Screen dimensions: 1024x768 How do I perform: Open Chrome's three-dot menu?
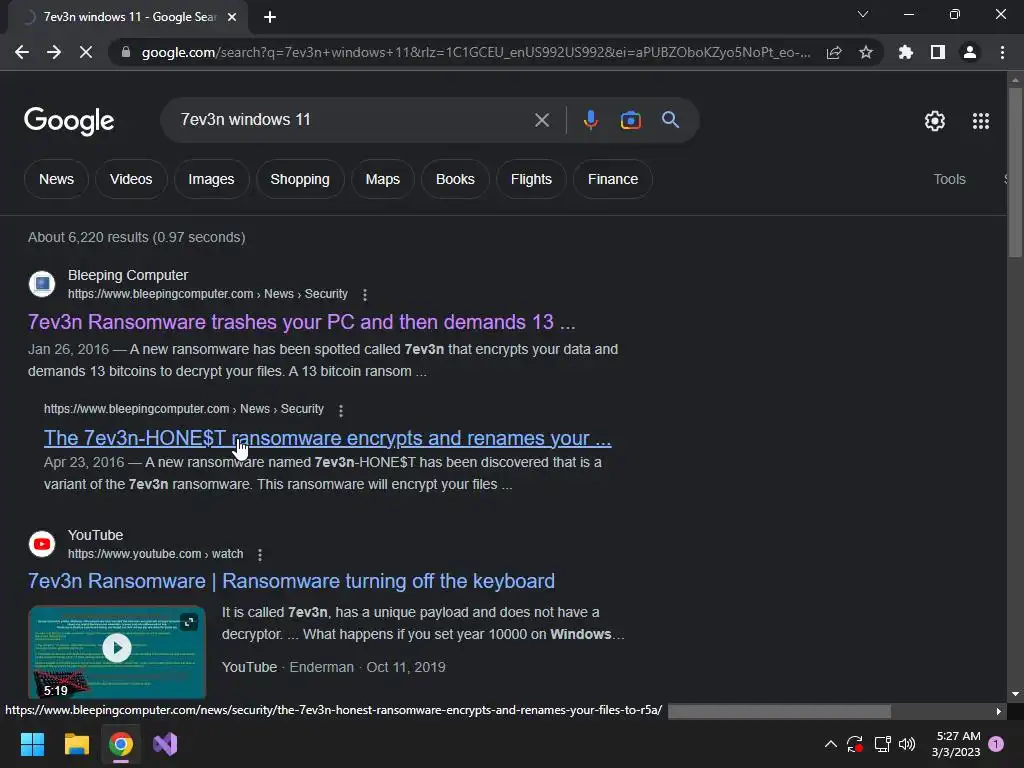point(1002,52)
